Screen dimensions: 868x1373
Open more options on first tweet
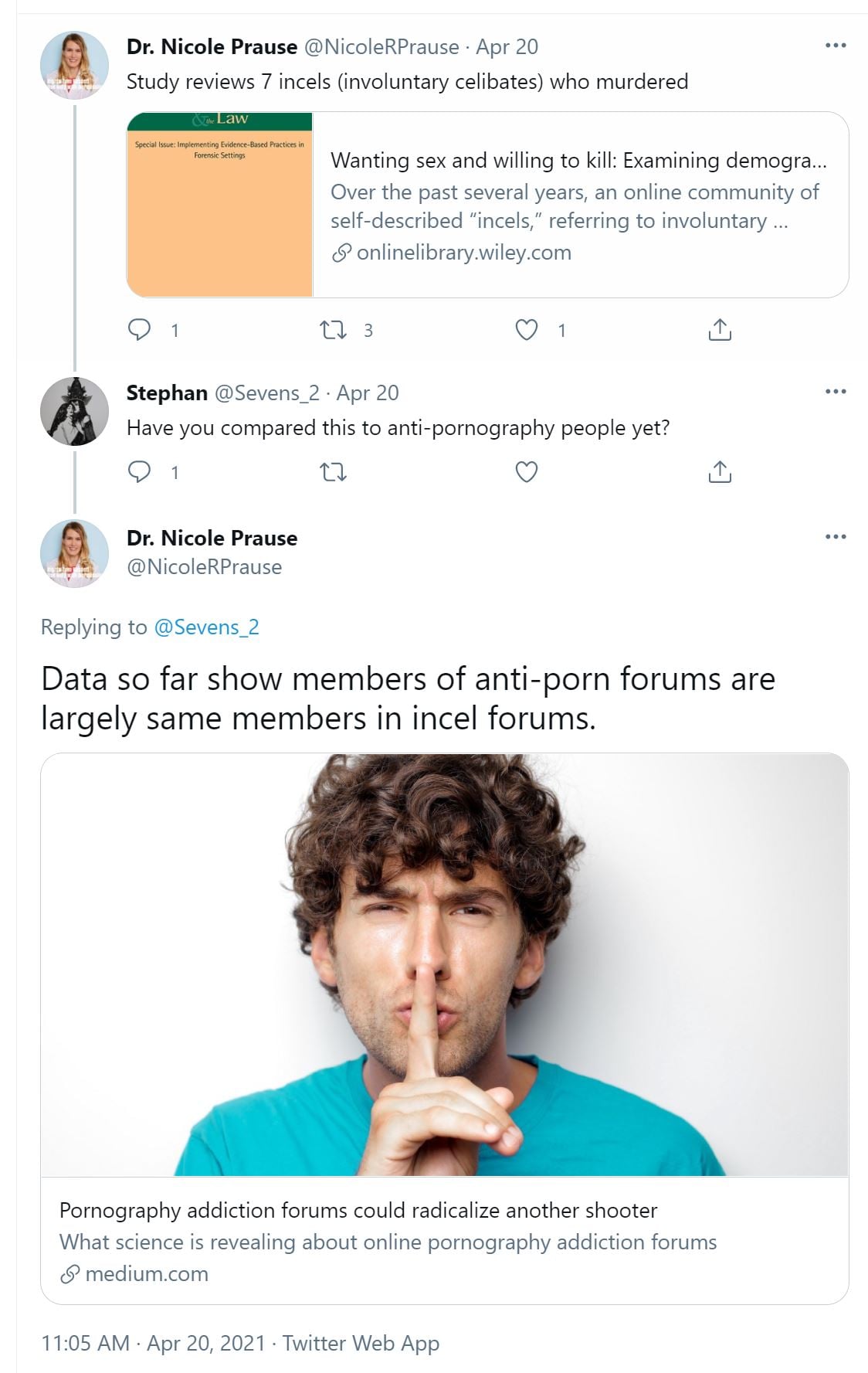(x=835, y=46)
